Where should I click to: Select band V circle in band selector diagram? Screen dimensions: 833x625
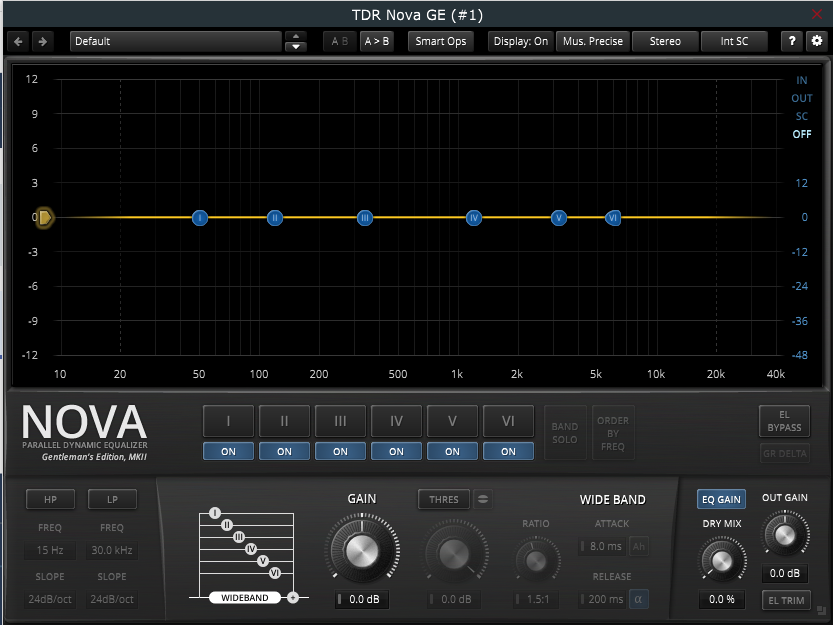[x=263, y=561]
